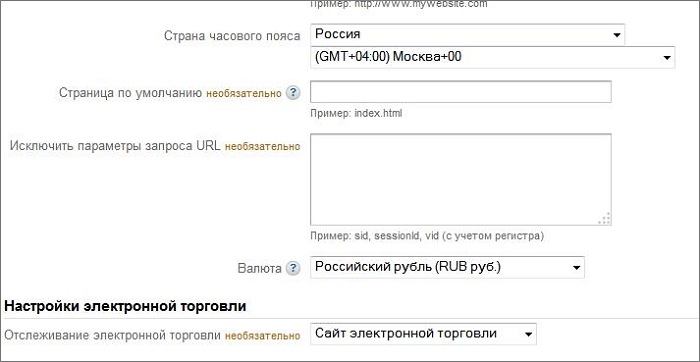
Task: Click the label Отслеживание электронной торговли
Action: 112,335
